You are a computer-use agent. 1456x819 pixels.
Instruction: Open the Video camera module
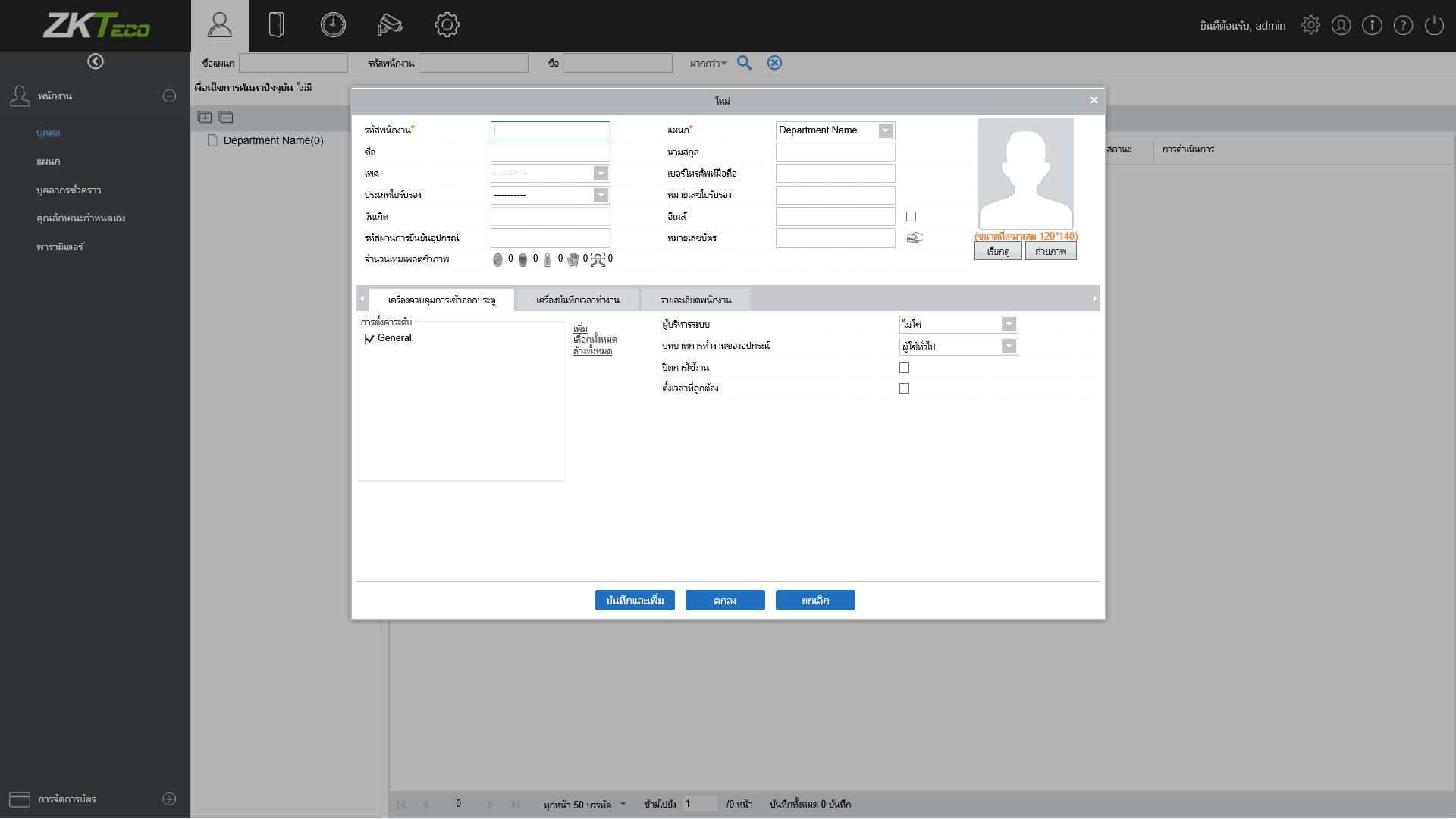tap(389, 25)
